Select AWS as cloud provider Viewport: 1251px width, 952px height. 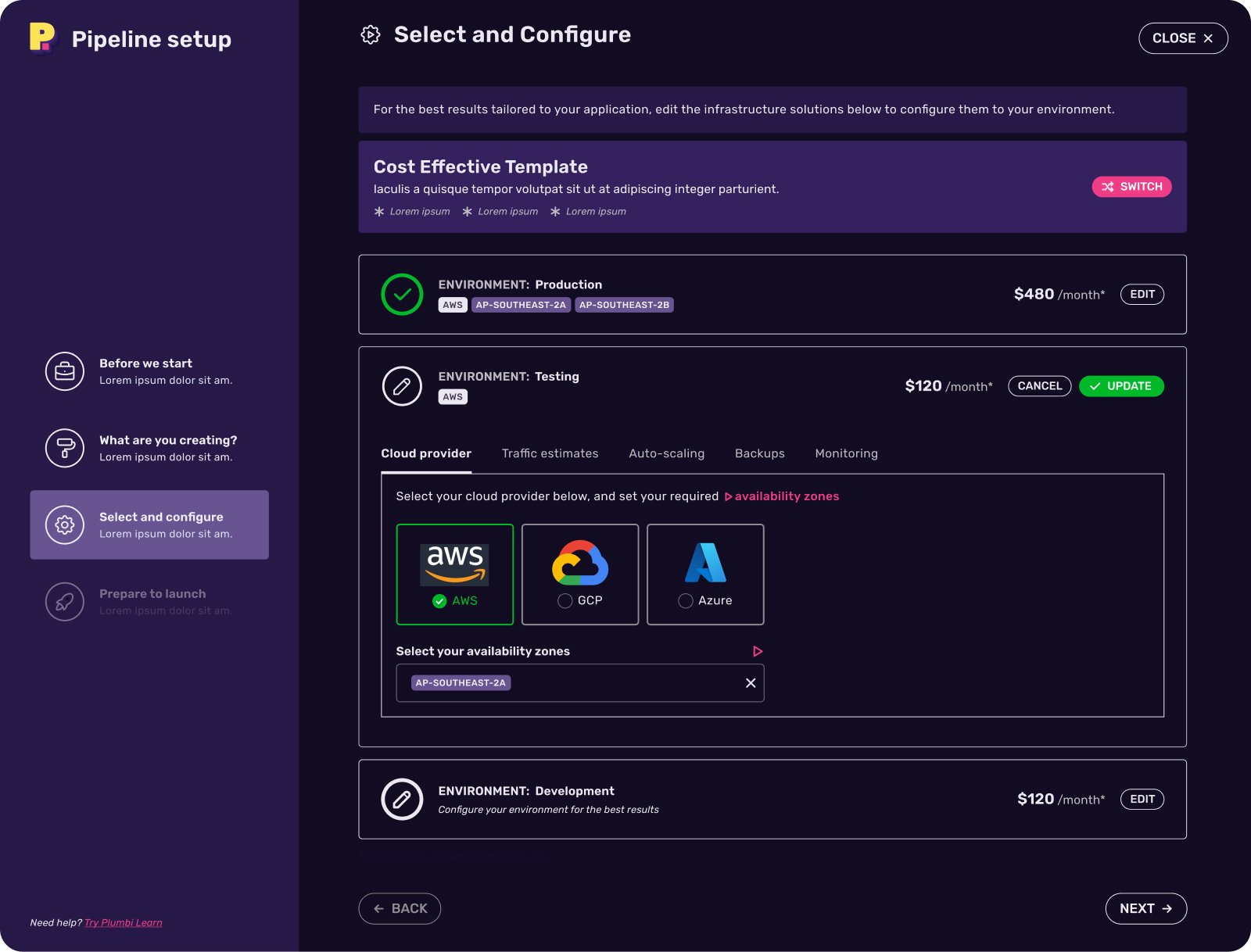pyautogui.click(x=455, y=574)
